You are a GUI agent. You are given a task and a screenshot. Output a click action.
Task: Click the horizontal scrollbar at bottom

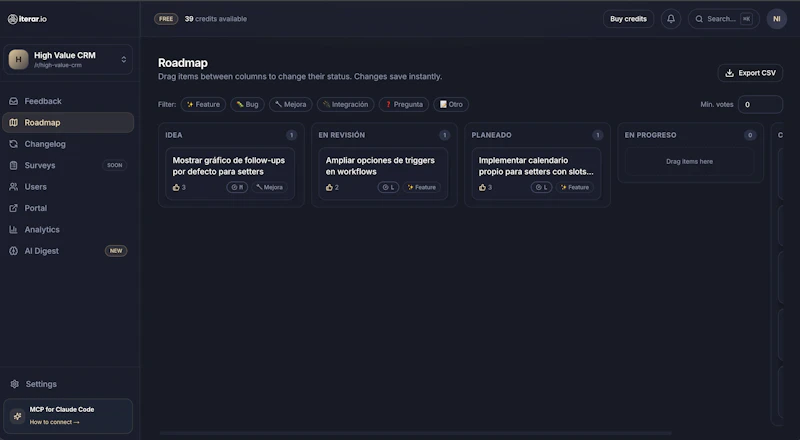416,433
